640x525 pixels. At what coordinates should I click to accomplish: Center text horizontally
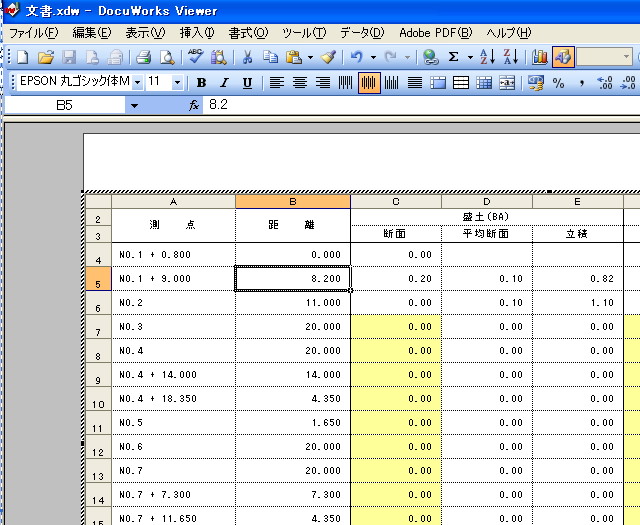pyautogui.click(x=300, y=83)
